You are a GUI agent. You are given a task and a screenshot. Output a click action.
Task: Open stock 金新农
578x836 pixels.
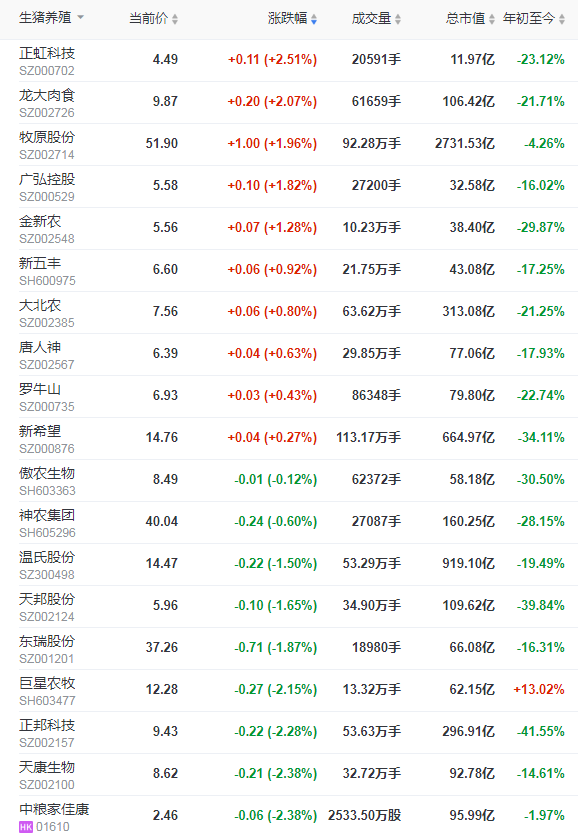coord(40,221)
